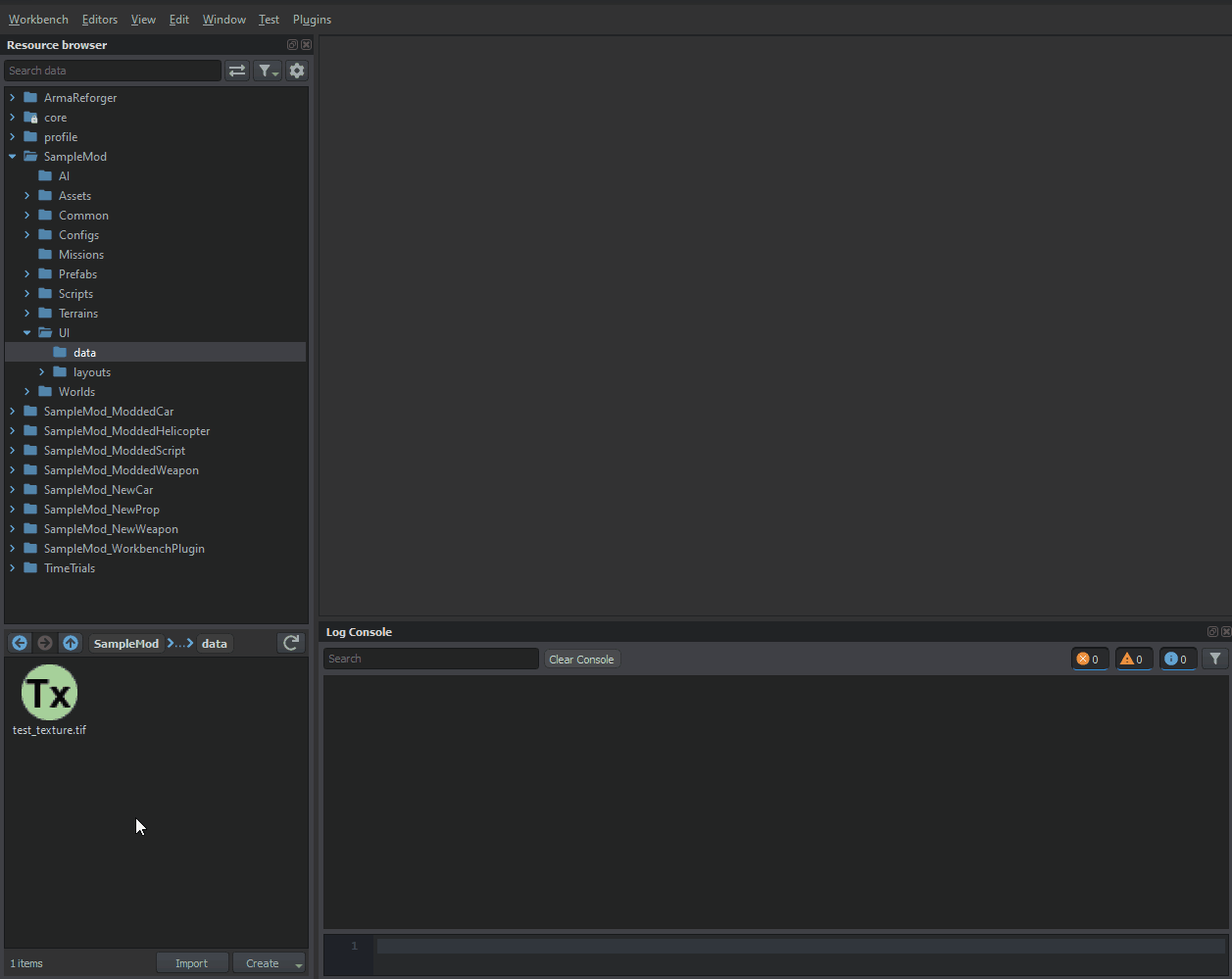The image size is (1232, 979).
Task: Go back using the blue left arrow
Action: (20, 643)
